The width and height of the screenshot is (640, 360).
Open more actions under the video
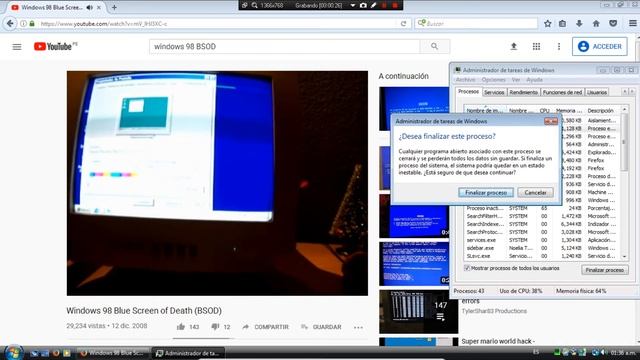(358, 327)
